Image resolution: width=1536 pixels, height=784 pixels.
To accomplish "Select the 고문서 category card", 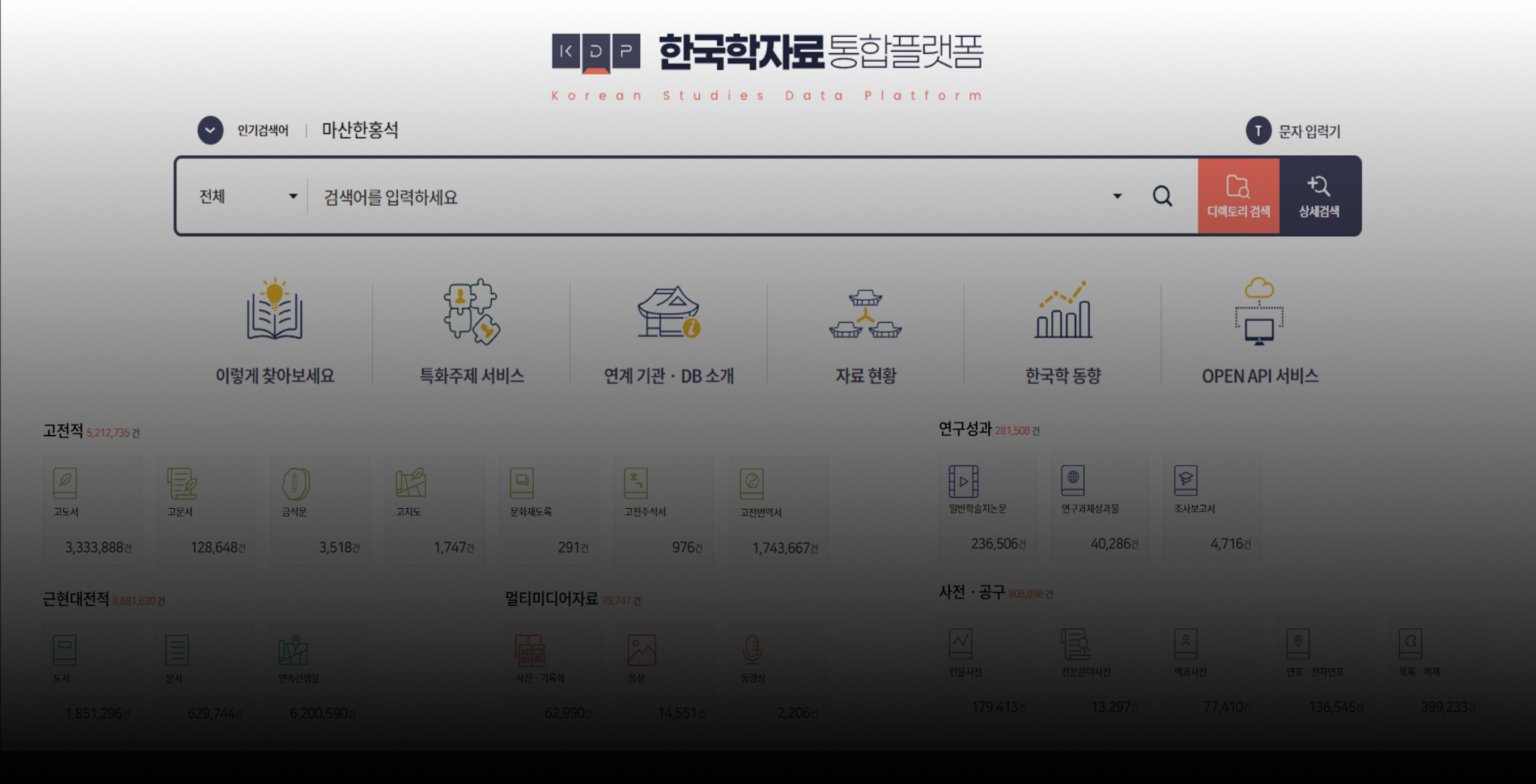I will point(206,511).
